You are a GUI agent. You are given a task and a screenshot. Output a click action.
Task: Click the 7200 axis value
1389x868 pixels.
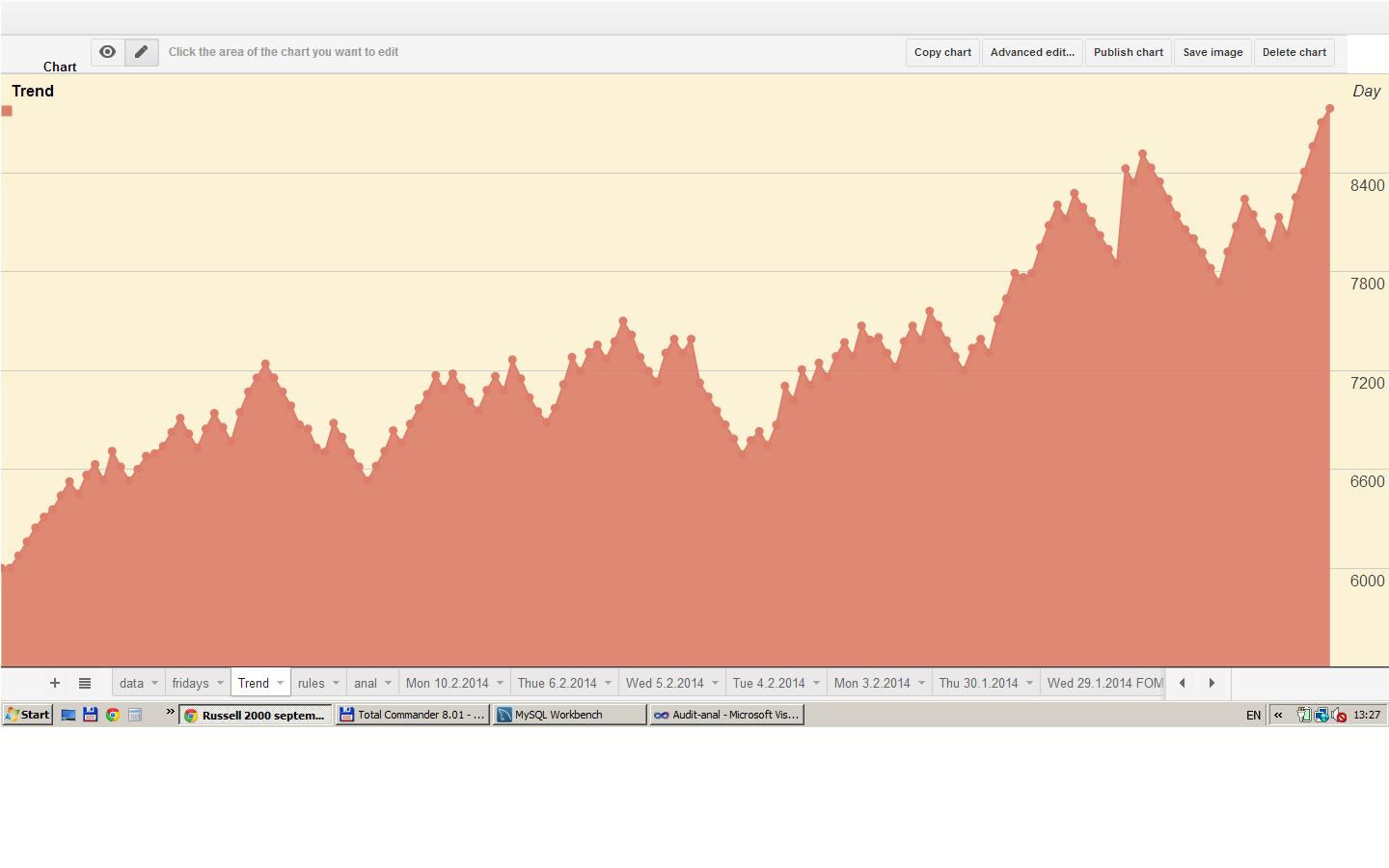tap(1367, 383)
